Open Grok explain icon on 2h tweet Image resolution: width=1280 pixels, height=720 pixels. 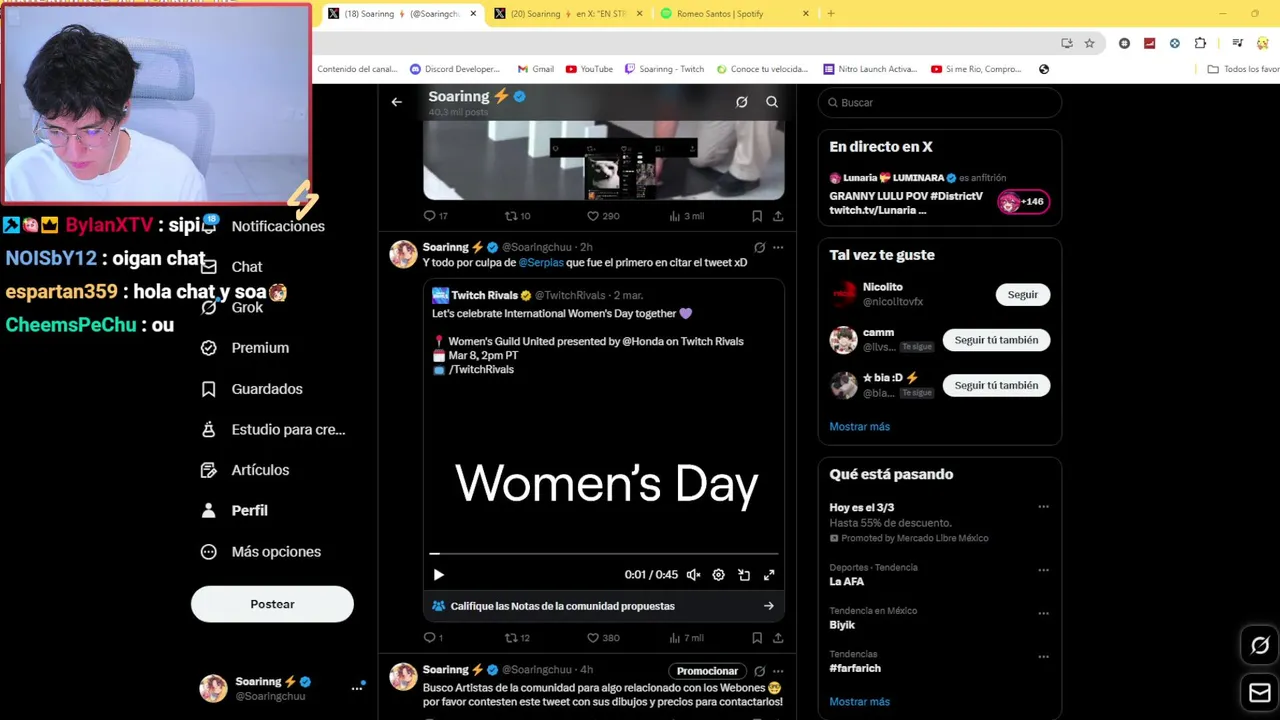(x=759, y=247)
